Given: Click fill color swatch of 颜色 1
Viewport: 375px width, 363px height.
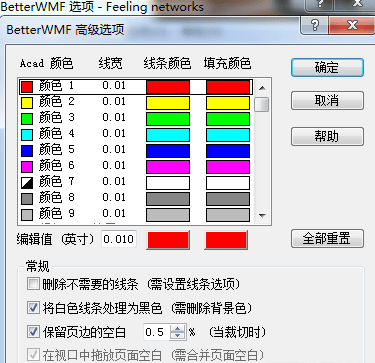Looking at the screenshot, I should pyautogui.click(x=228, y=87).
